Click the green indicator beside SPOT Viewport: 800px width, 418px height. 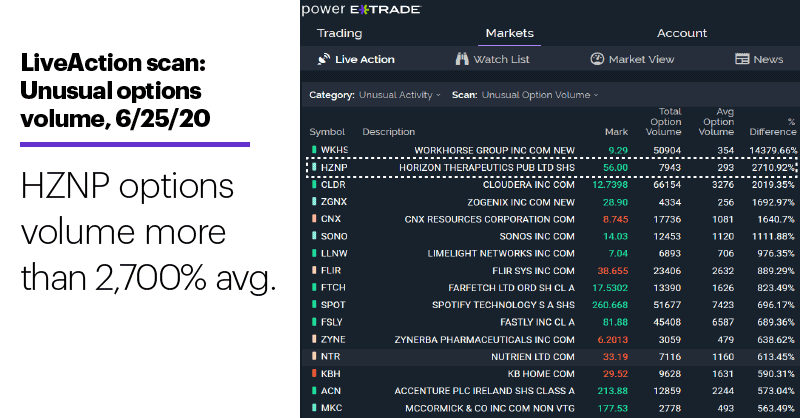314,304
